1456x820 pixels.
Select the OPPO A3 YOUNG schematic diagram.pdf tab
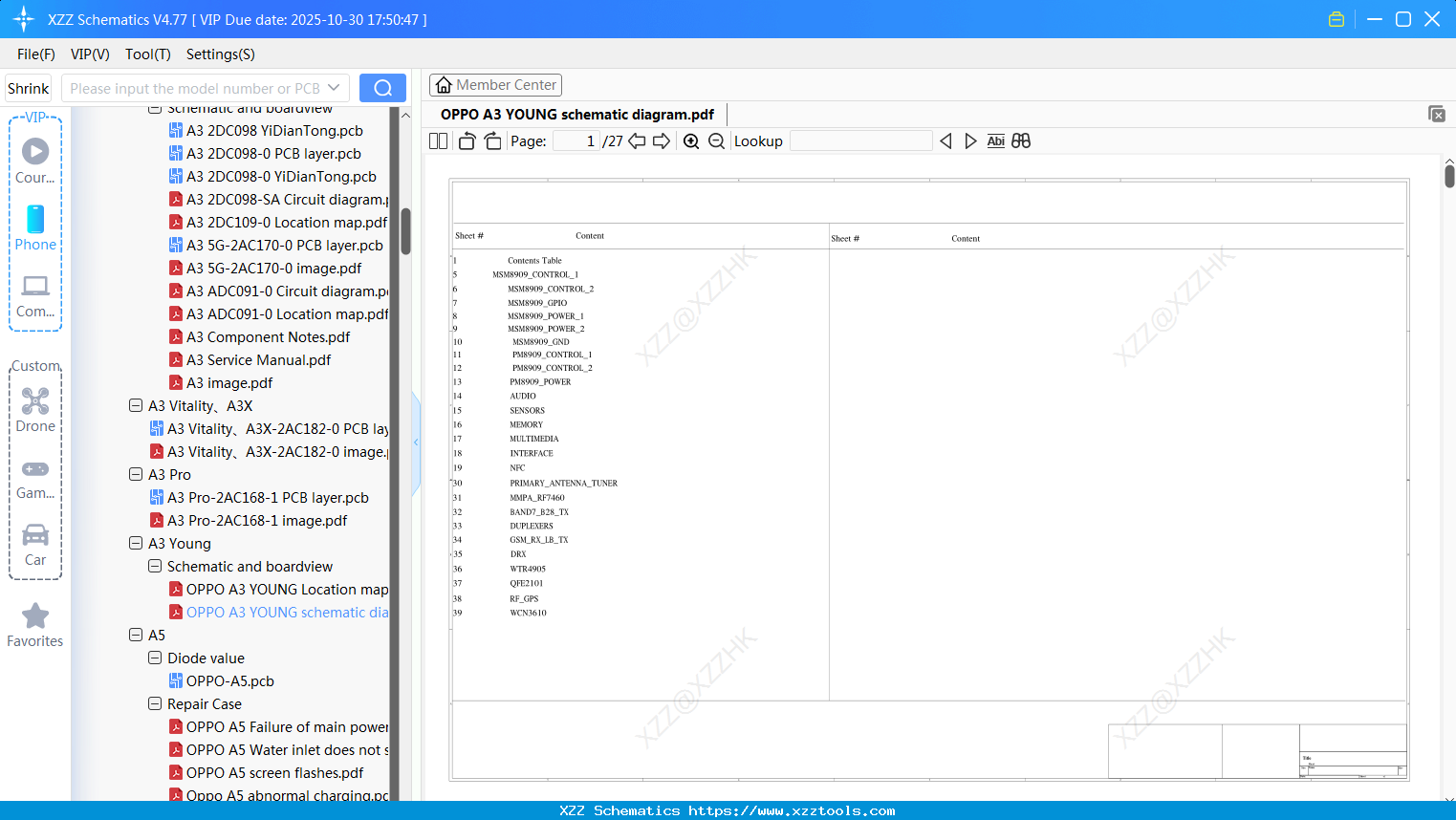[577, 115]
